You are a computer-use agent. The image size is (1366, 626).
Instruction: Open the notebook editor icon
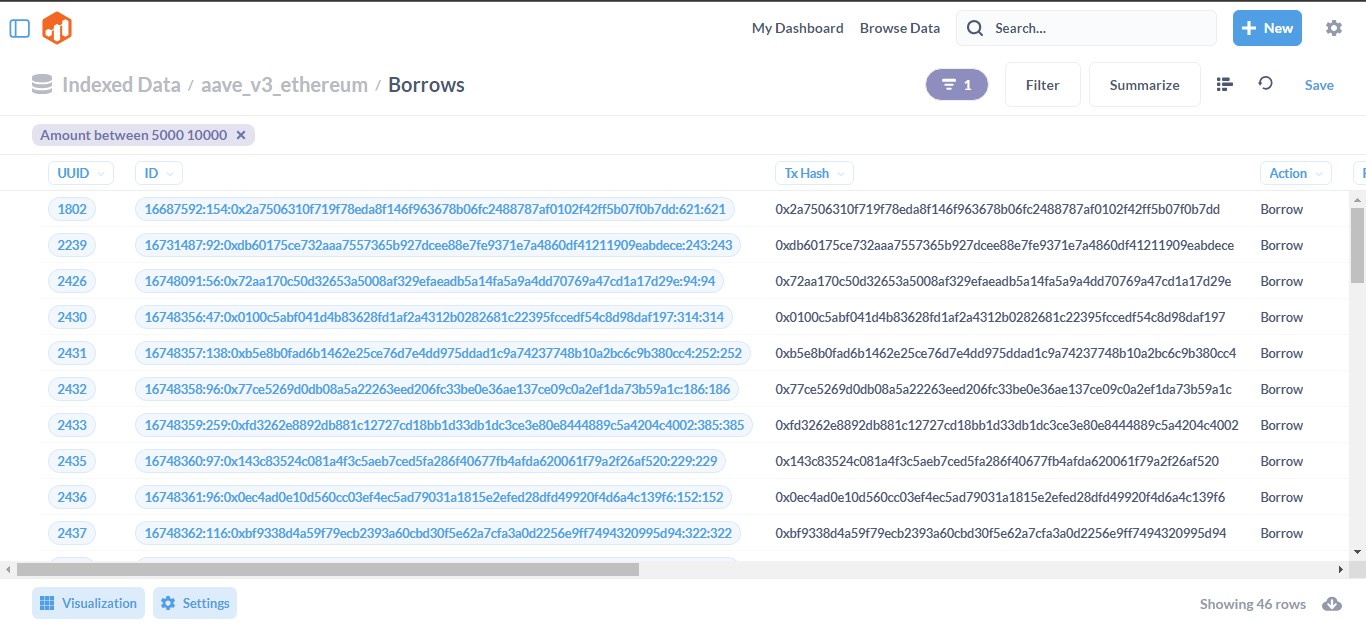click(x=1224, y=84)
